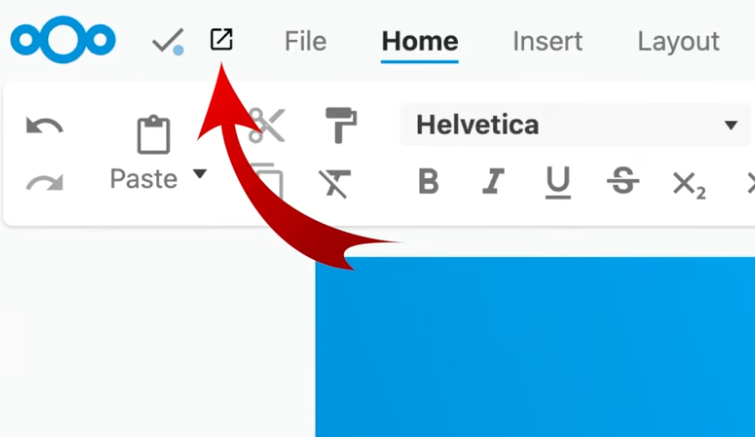Undo the last action
This screenshot has height=437, width=755.
44,126
